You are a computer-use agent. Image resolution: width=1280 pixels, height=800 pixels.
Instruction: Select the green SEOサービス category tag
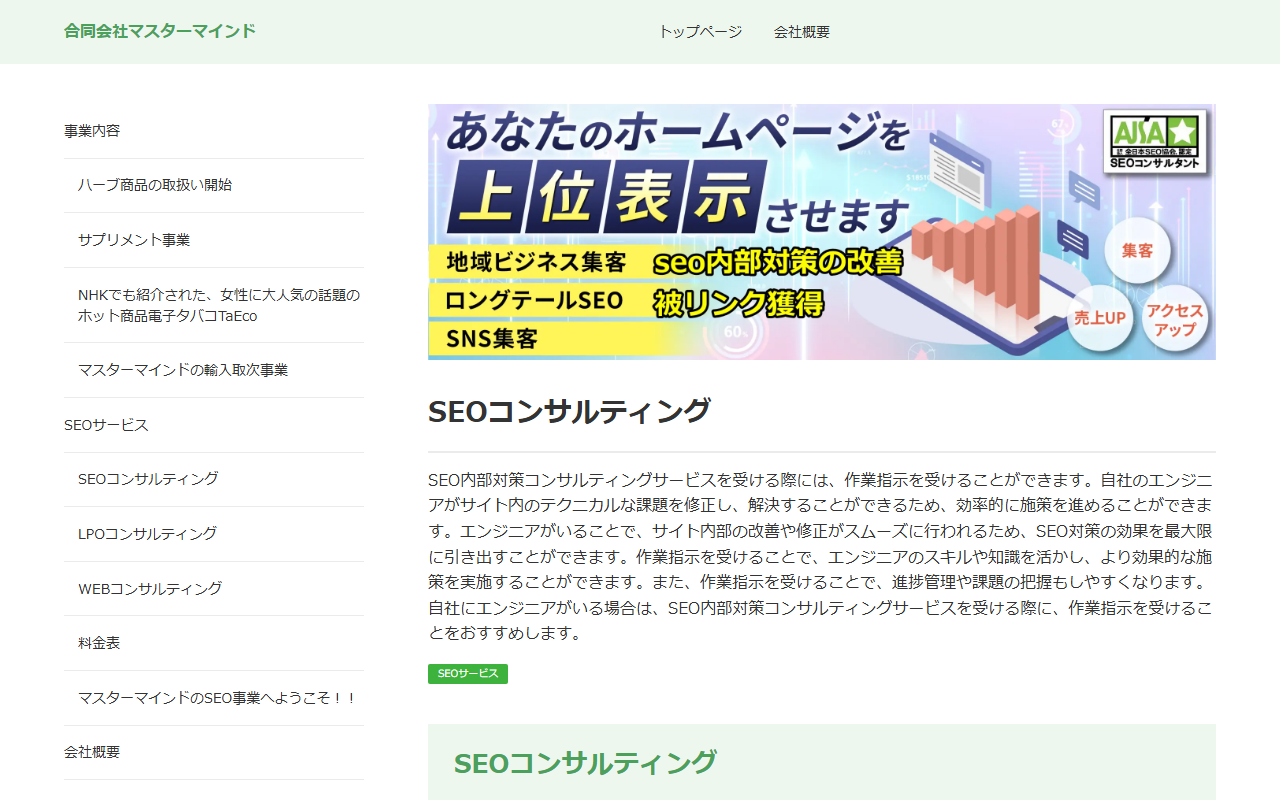(x=468, y=674)
